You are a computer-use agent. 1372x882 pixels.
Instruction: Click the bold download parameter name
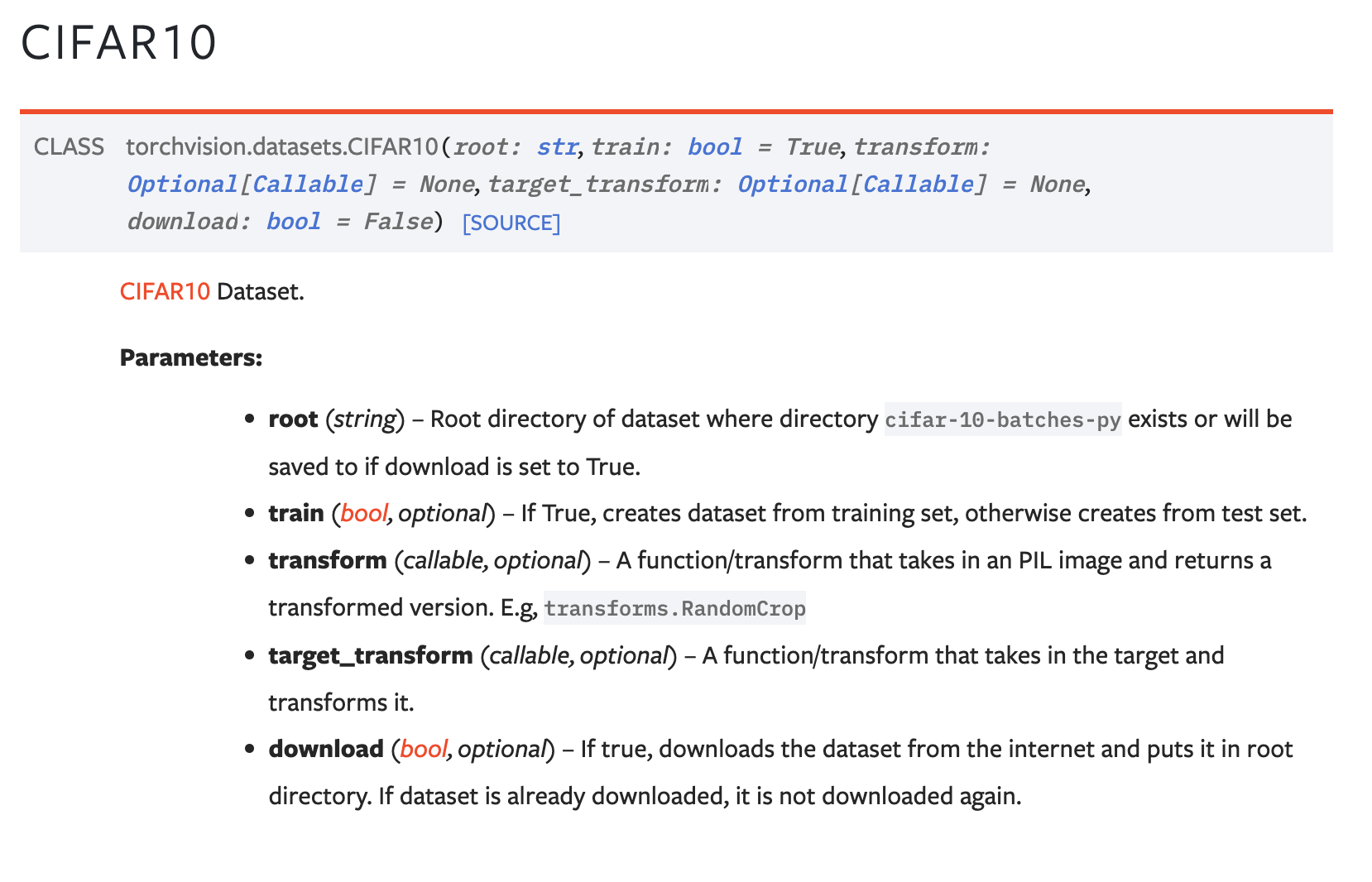pyautogui.click(x=326, y=749)
